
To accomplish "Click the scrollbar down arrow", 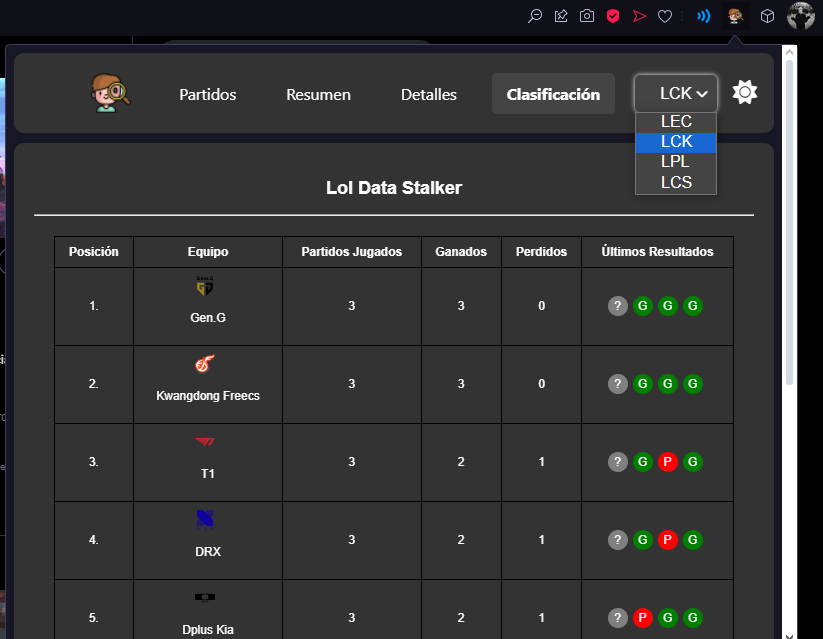I will [789, 635].
